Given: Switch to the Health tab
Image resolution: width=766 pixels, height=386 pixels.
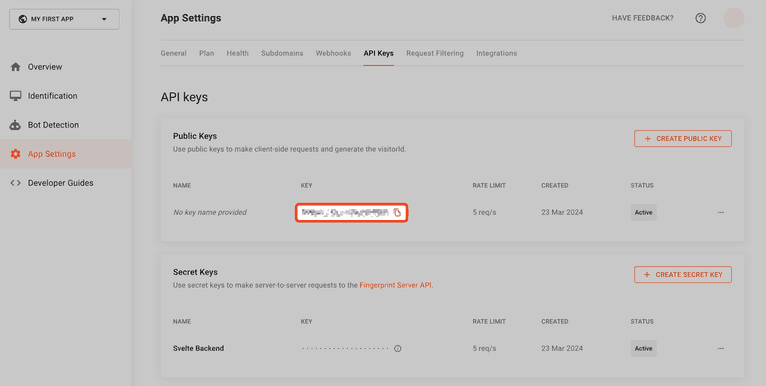Looking at the screenshot, I should click(237, 53).
